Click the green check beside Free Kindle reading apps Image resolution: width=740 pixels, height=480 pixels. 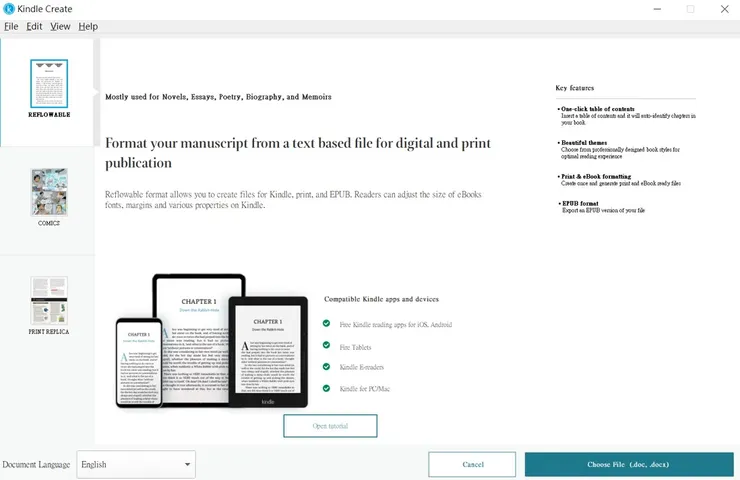click(x=326, y=323)
